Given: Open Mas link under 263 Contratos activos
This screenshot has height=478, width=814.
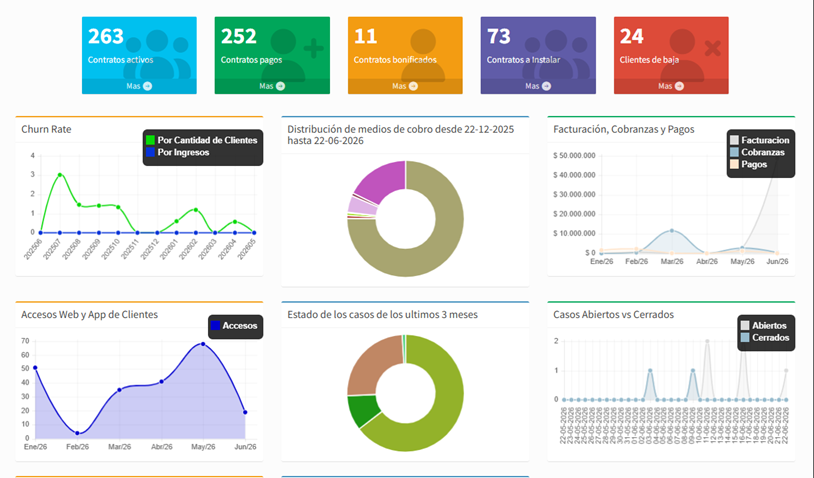Looking at the screenshot, I should click(133, 86).
